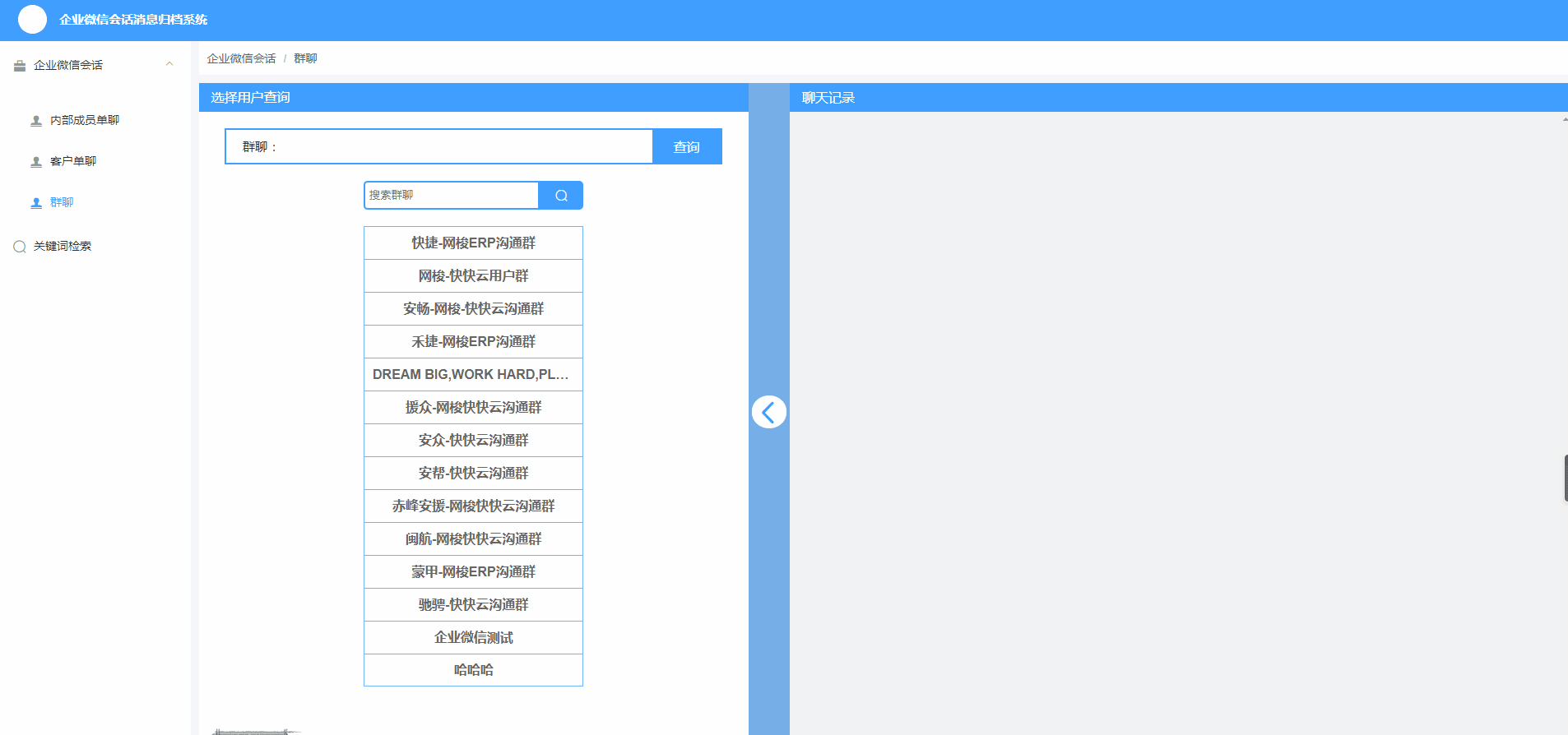Click the 查询 button
1568x735 pixels.
(x=687, y=146)
